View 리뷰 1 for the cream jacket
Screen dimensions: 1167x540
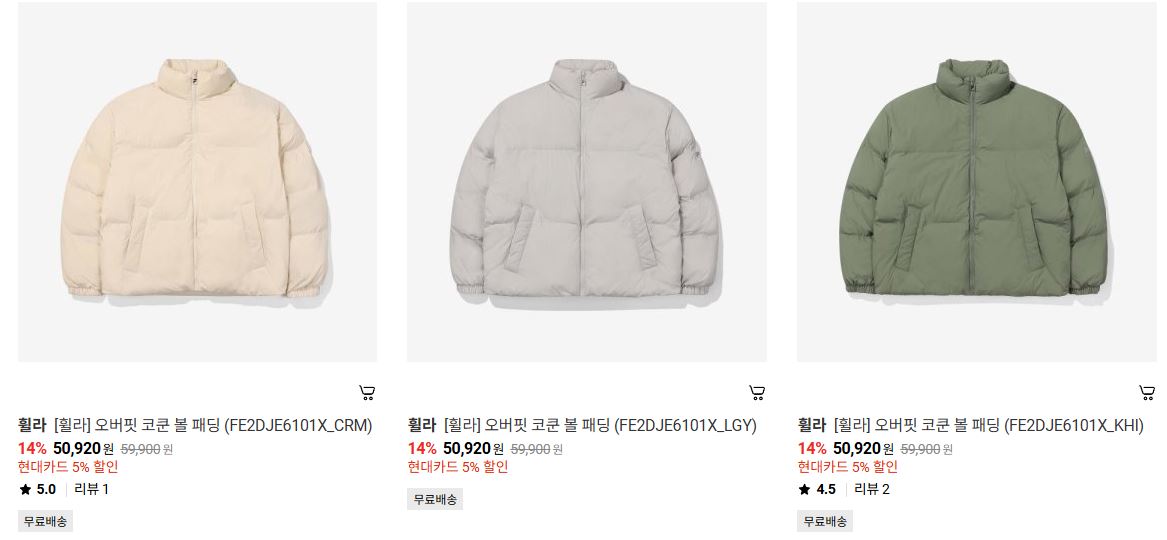[92, 489]
